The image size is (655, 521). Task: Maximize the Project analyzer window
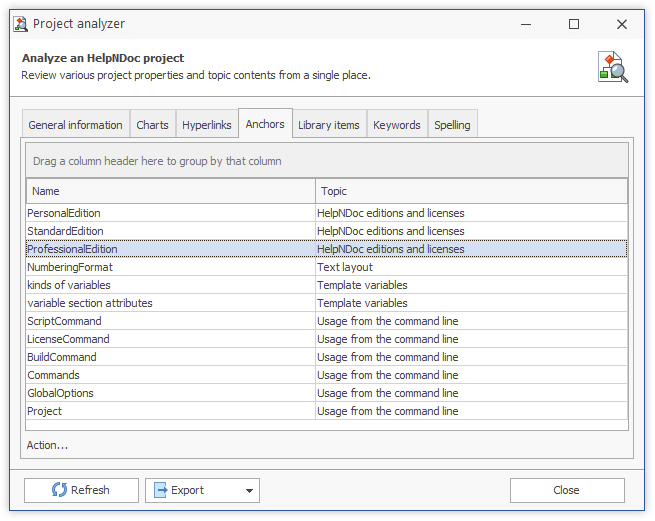(574, 24)
